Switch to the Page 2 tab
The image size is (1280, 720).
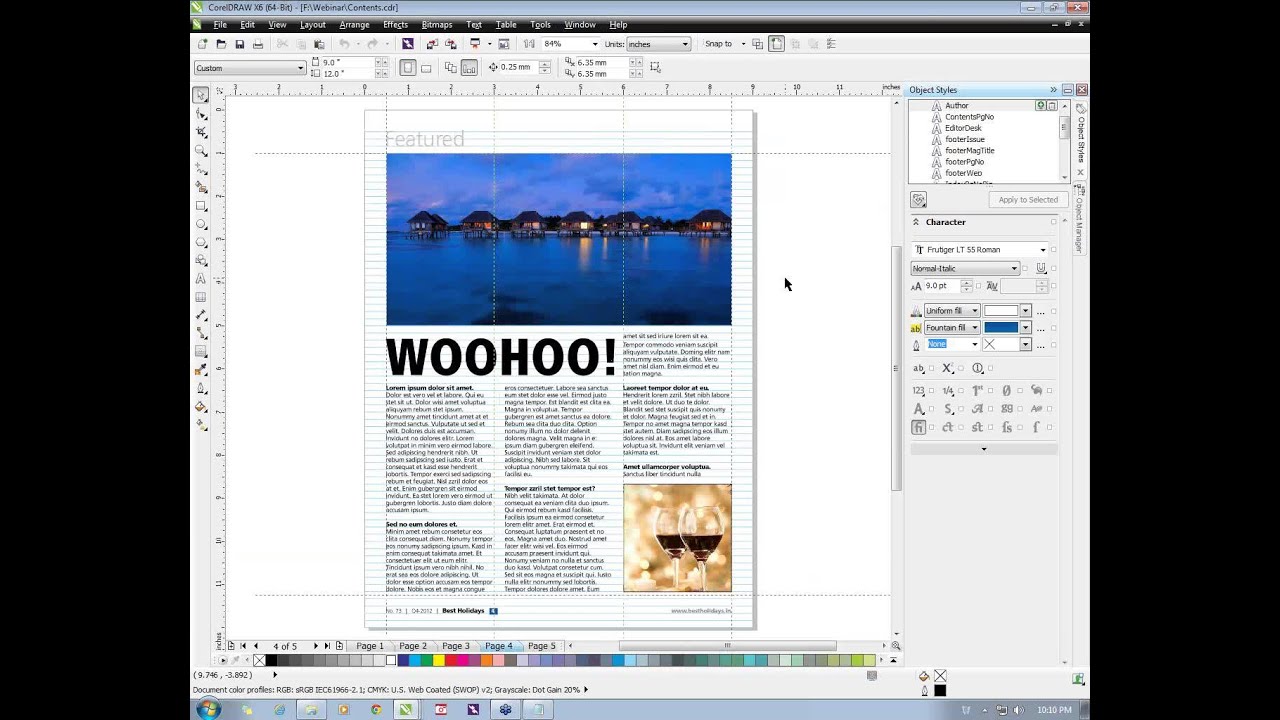(413, 646)
